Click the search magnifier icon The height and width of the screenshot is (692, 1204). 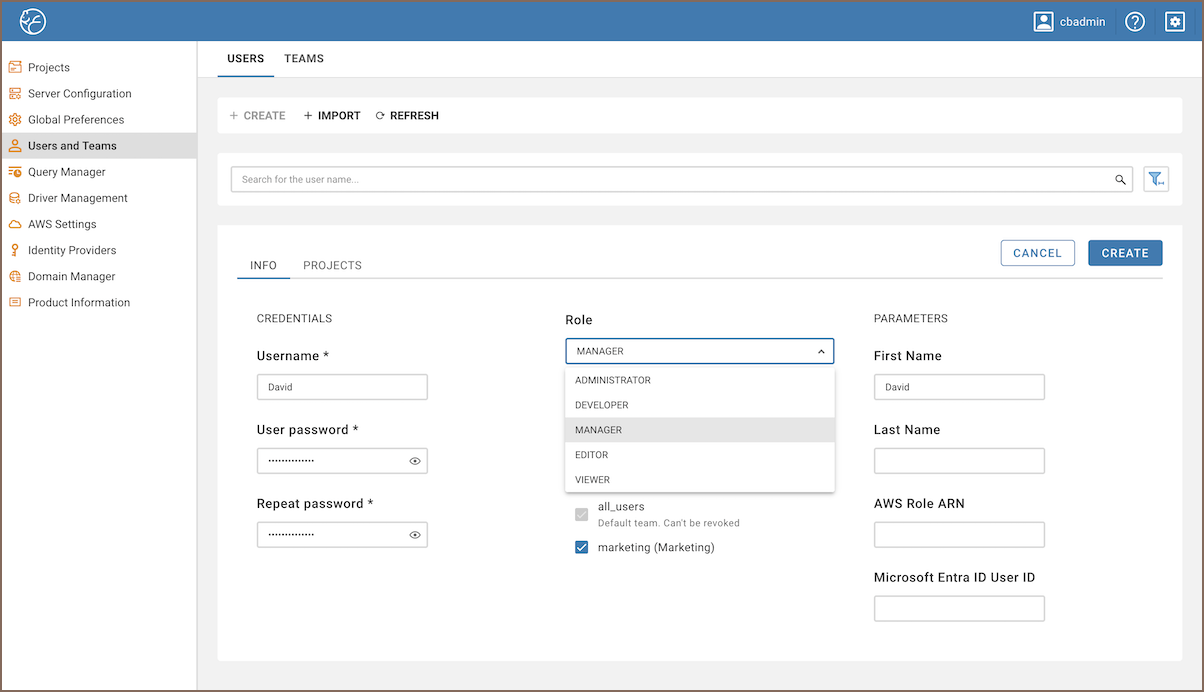point(1120,180)
